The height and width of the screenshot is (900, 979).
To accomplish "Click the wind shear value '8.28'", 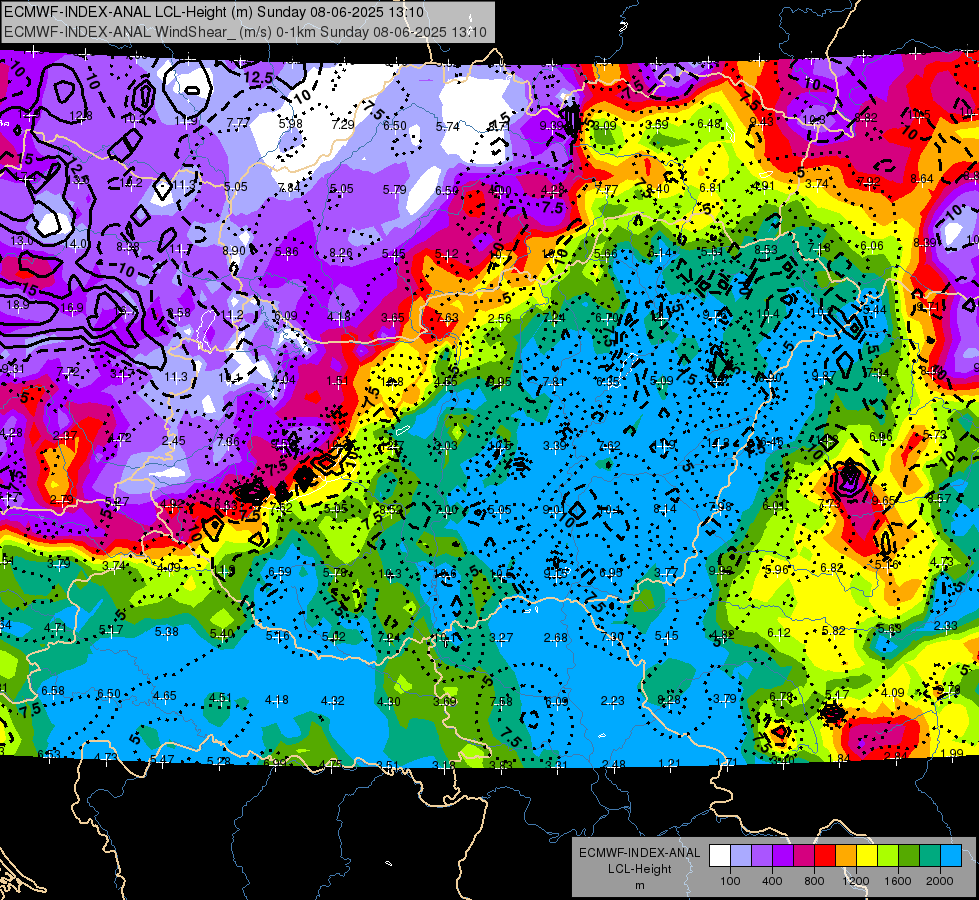I will pos(669,700).
